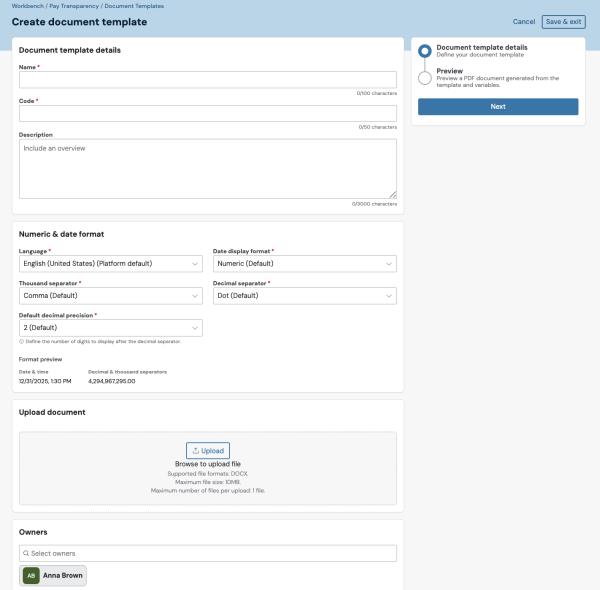Click the AB avatar badge
The height and width of the screenshot is (590, 600).
31,575
